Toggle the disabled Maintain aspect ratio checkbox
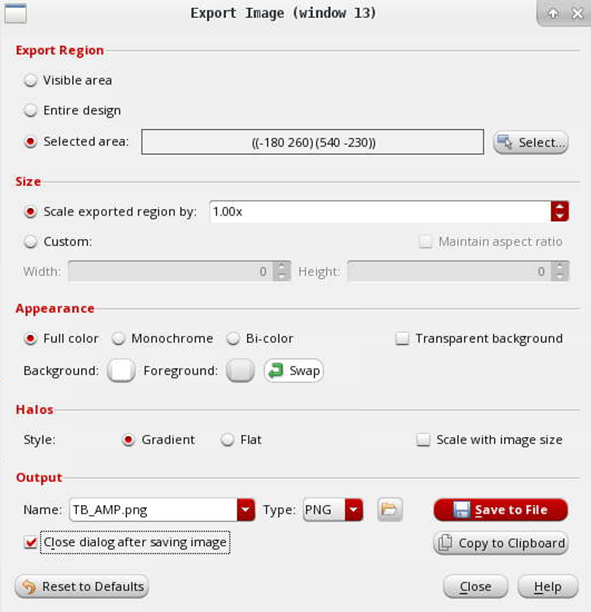 (425, 242)
